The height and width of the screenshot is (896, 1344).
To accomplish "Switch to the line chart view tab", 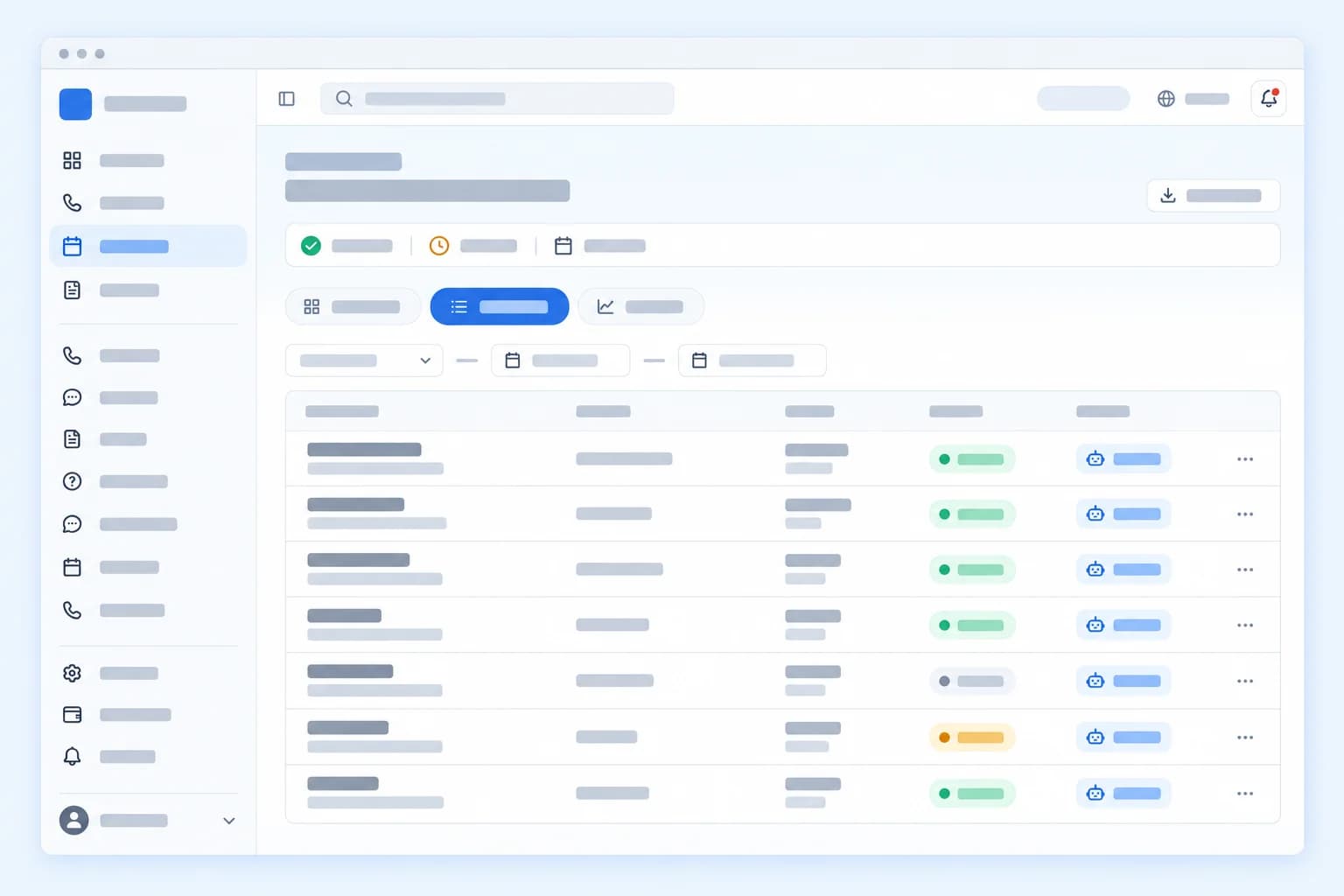I will [640, 307].
